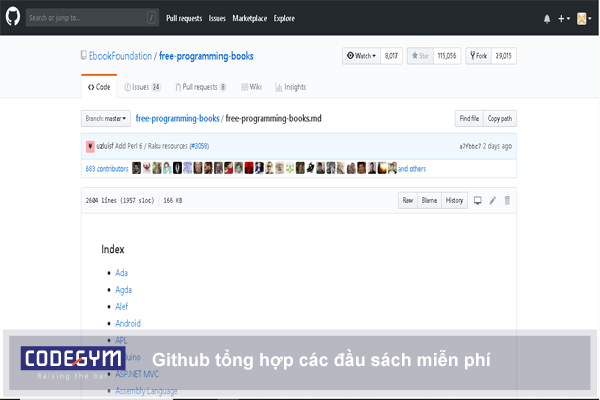The height and width of the screenshot is (400, 600).
Task: Go to Marketplace in header
Action: point(249,18)
